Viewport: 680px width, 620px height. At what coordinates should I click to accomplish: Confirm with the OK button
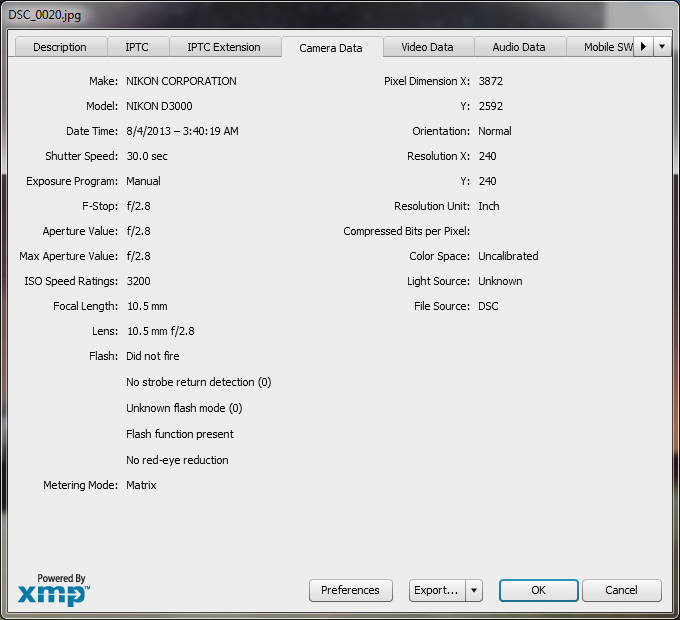[x=539, y=590]
